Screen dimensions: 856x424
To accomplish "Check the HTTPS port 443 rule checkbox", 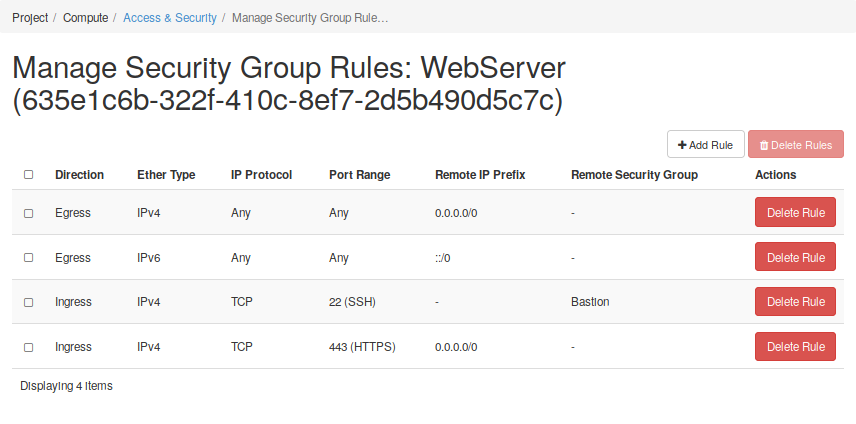I will tap(29, 347).
